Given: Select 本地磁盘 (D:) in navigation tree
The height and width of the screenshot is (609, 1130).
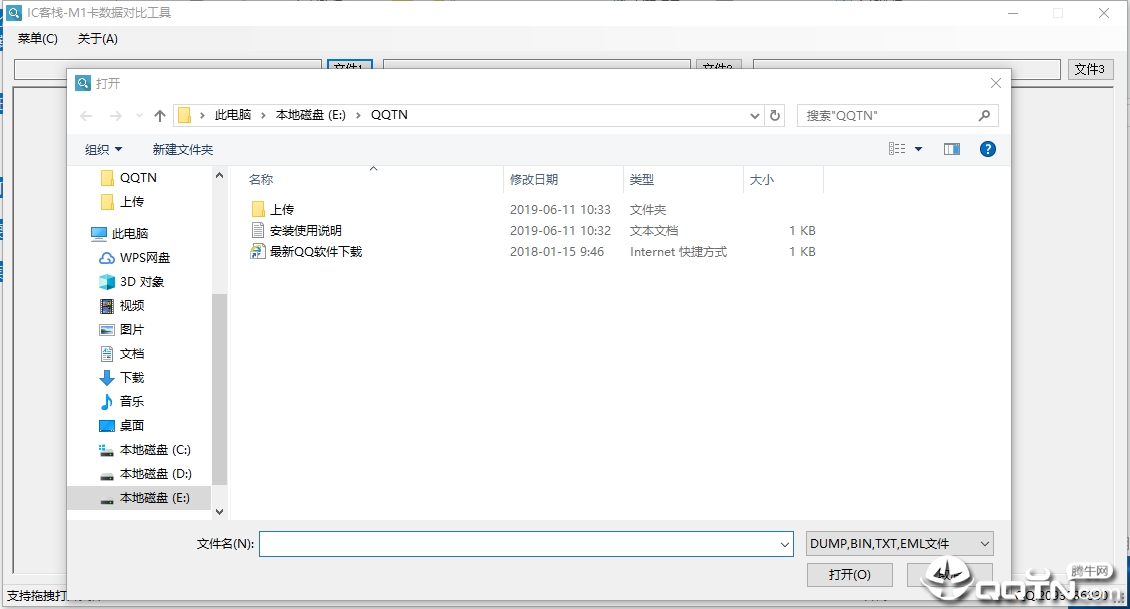Looking at the screenshot, I should point(156,474).
